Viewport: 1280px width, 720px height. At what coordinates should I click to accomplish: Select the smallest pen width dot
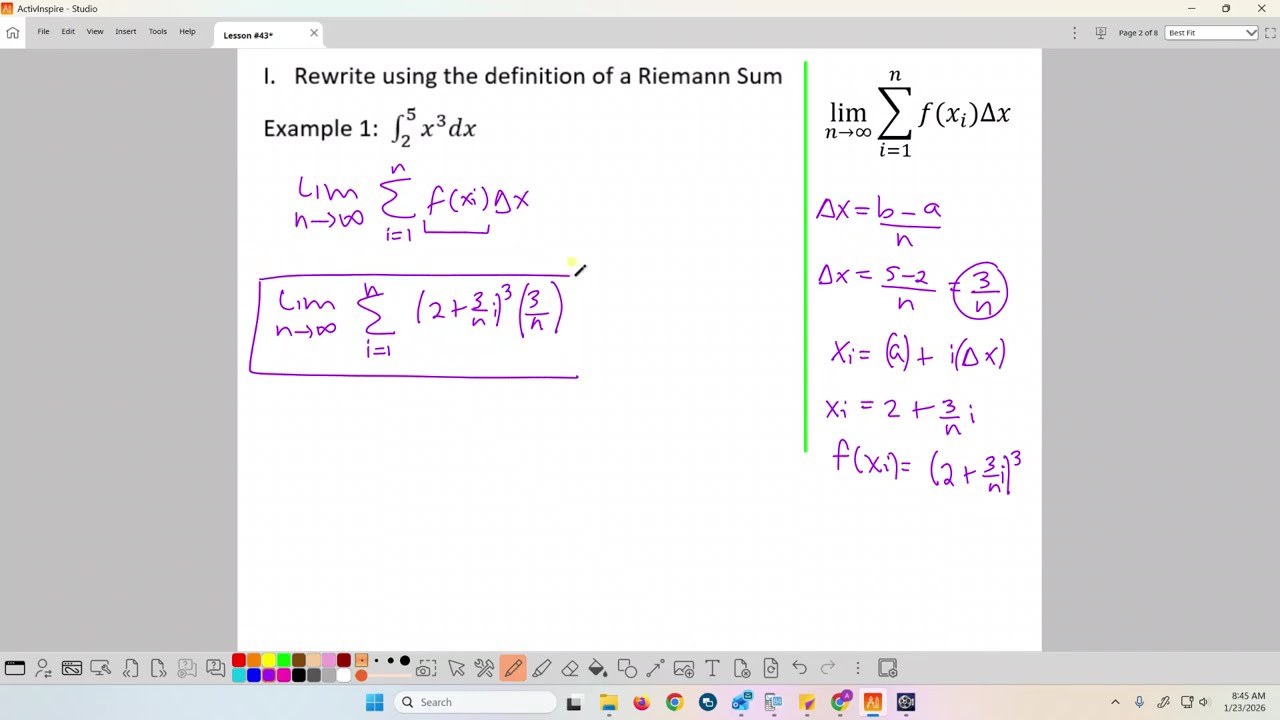[x=377, y=660]
